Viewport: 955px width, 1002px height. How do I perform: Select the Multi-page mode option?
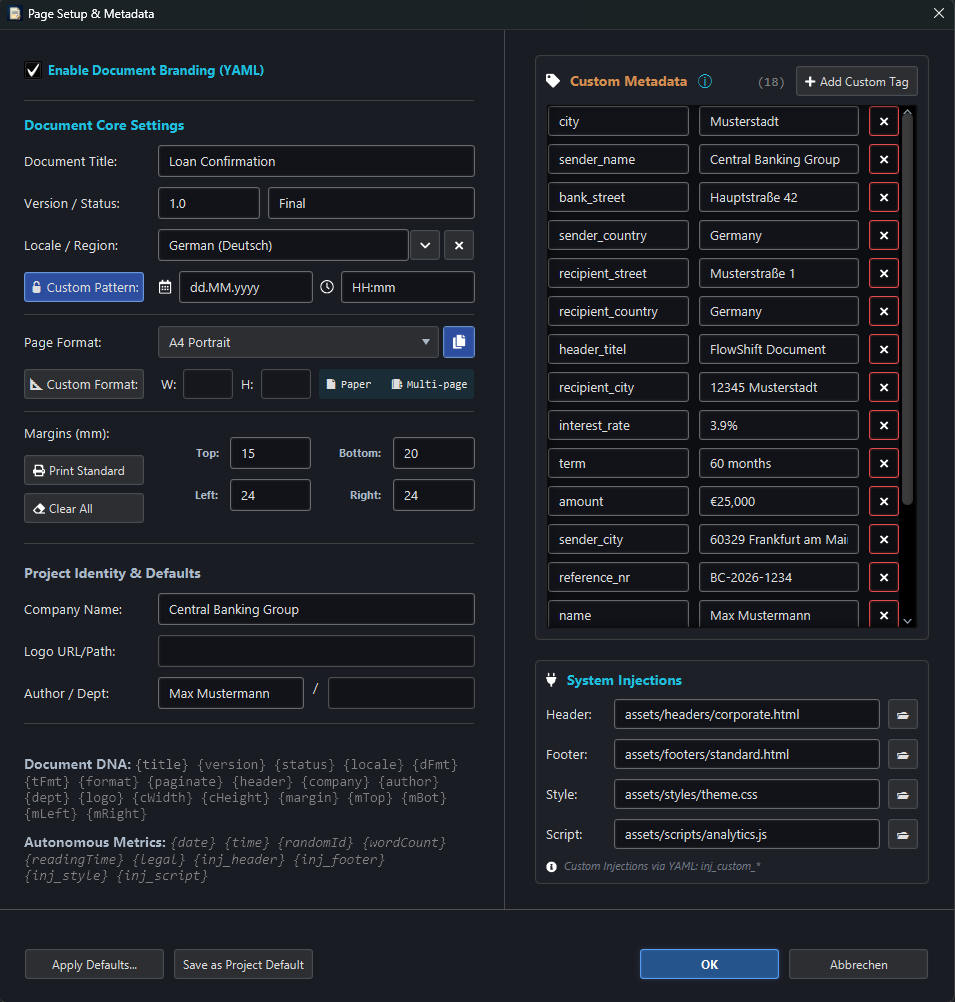(430, 385)
